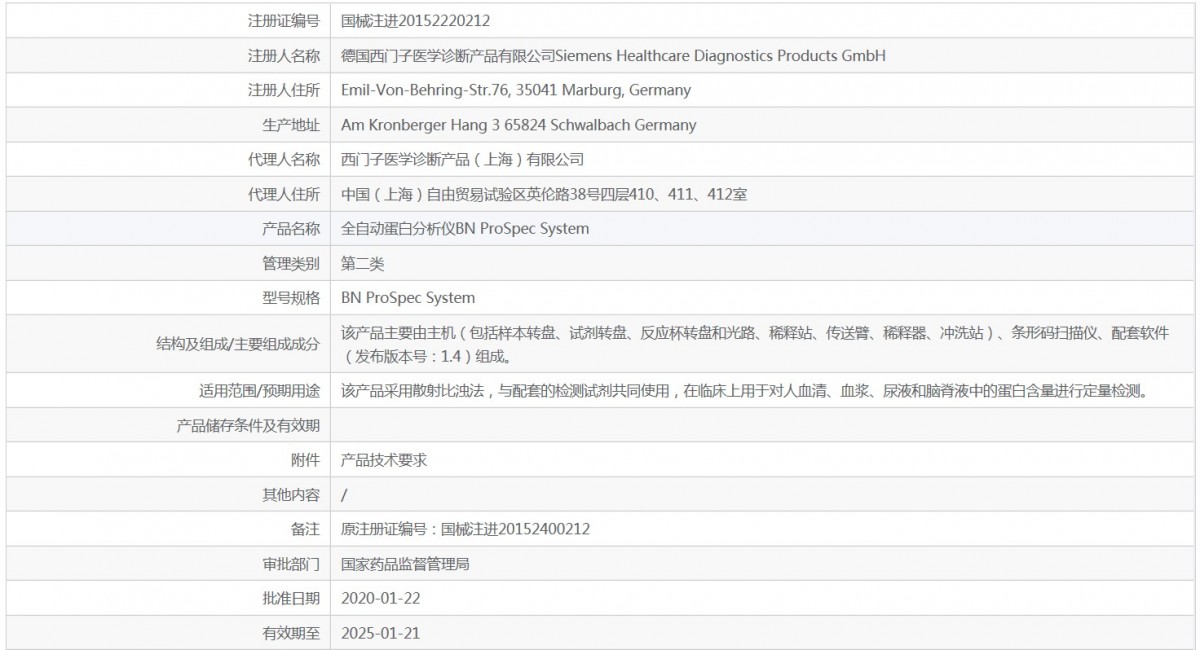This screenshot has width=1200, height=650.
Task: Select the 第二类 value
Action: click(362, 263)
